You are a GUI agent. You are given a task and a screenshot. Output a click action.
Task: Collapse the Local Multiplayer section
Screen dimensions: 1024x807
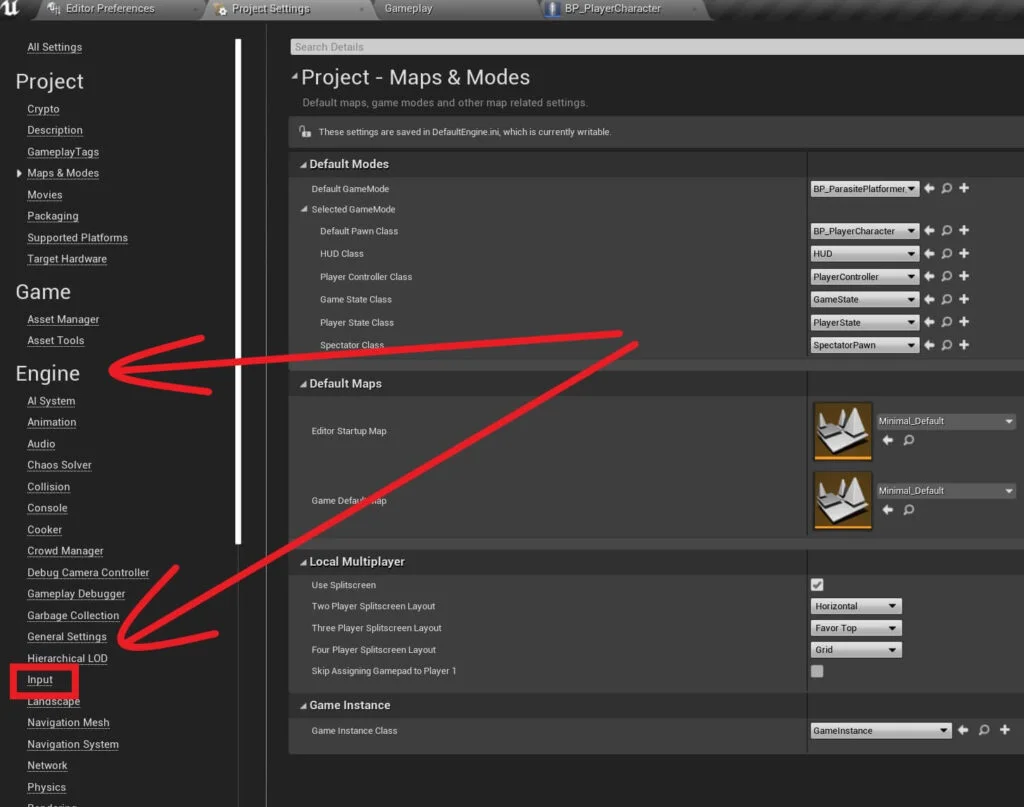[303, 562]
